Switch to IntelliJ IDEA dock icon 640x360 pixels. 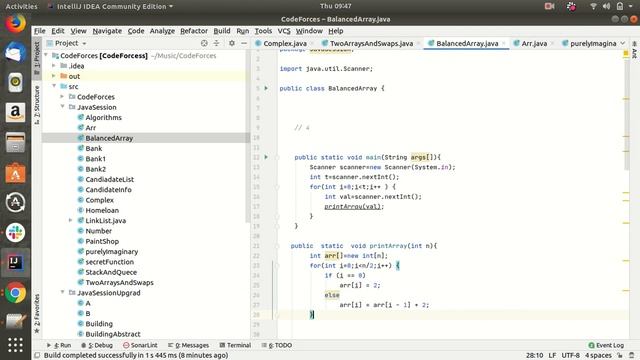pyautogui.click(x=15, y=262)
